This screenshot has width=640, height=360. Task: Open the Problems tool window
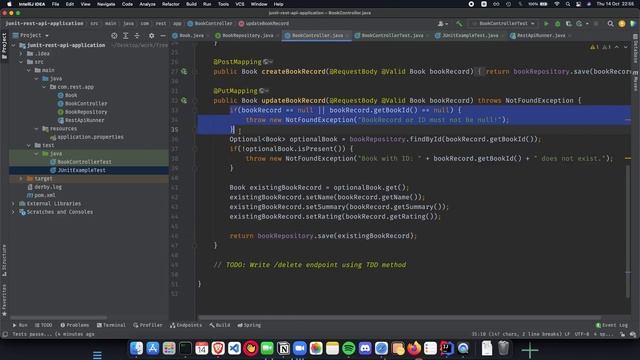tap(75, 325)
